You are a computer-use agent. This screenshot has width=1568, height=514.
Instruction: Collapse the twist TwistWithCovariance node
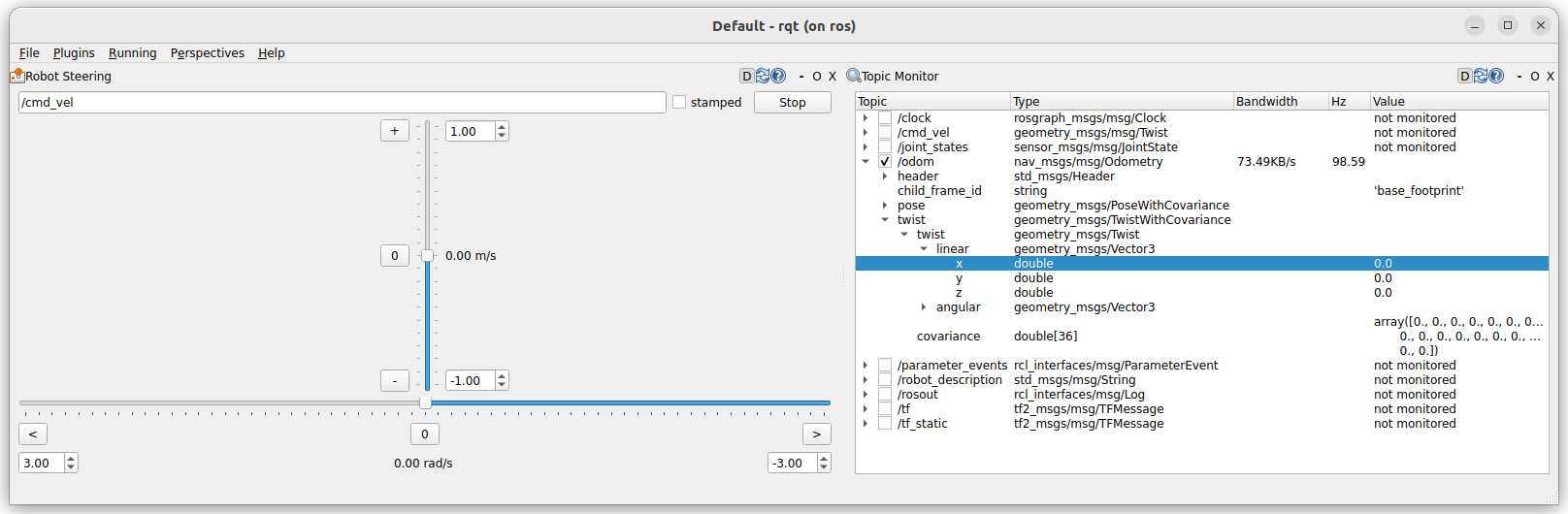click(885, 220)
